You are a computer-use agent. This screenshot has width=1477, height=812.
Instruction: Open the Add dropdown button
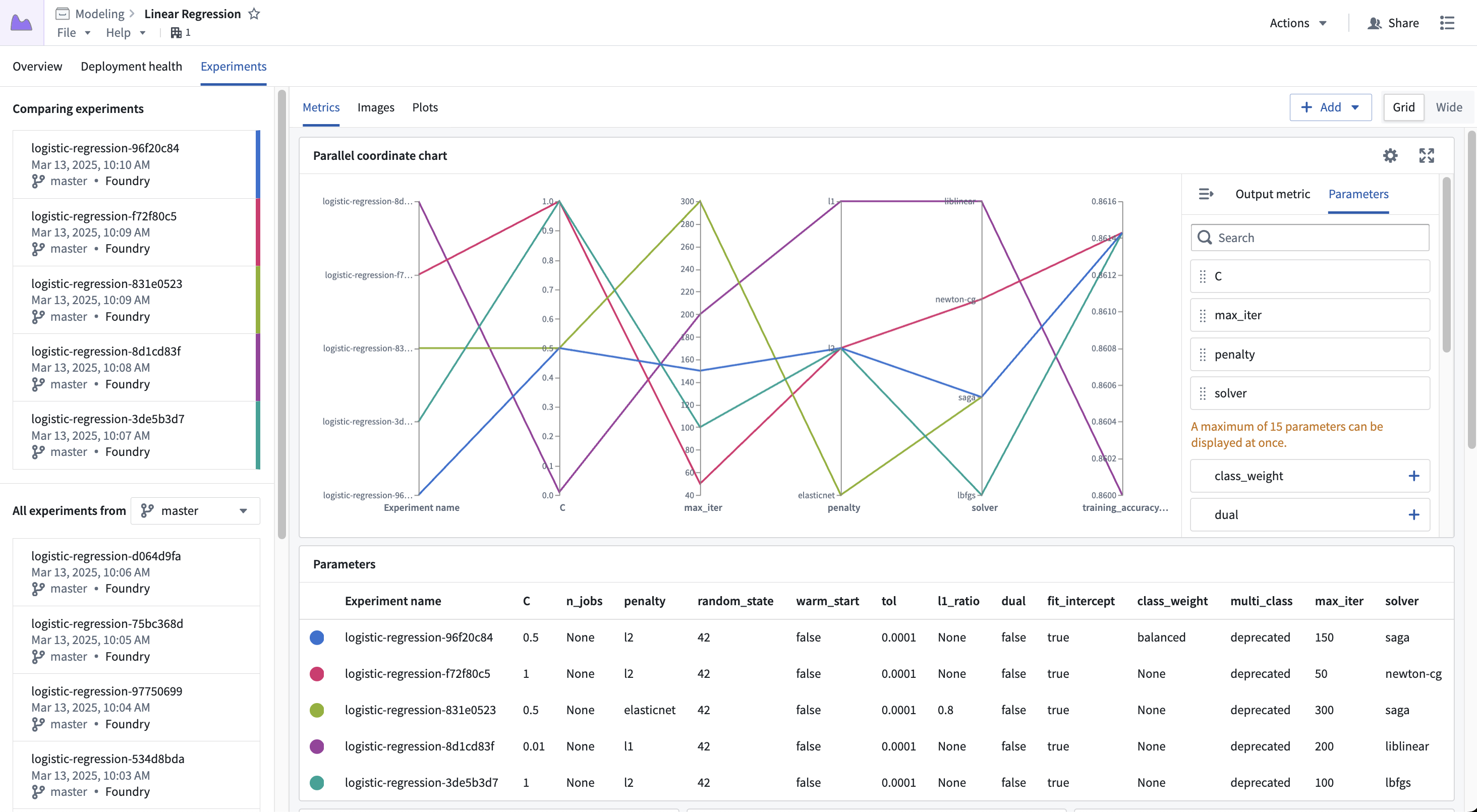[1330, 107]
